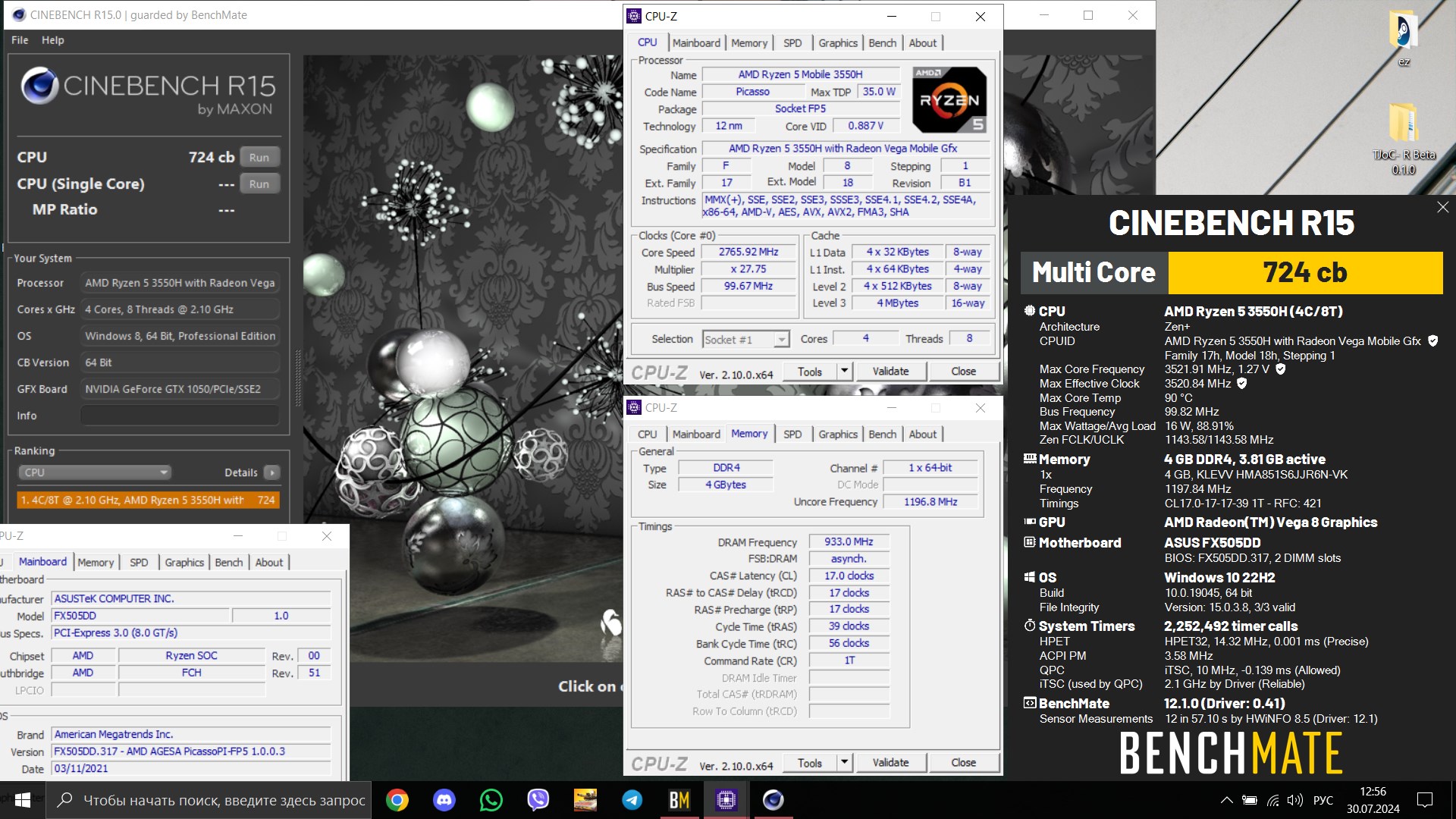Close the BenchMate result overlay with X
1456x819 pixels.
click(x=1442, y=207)
